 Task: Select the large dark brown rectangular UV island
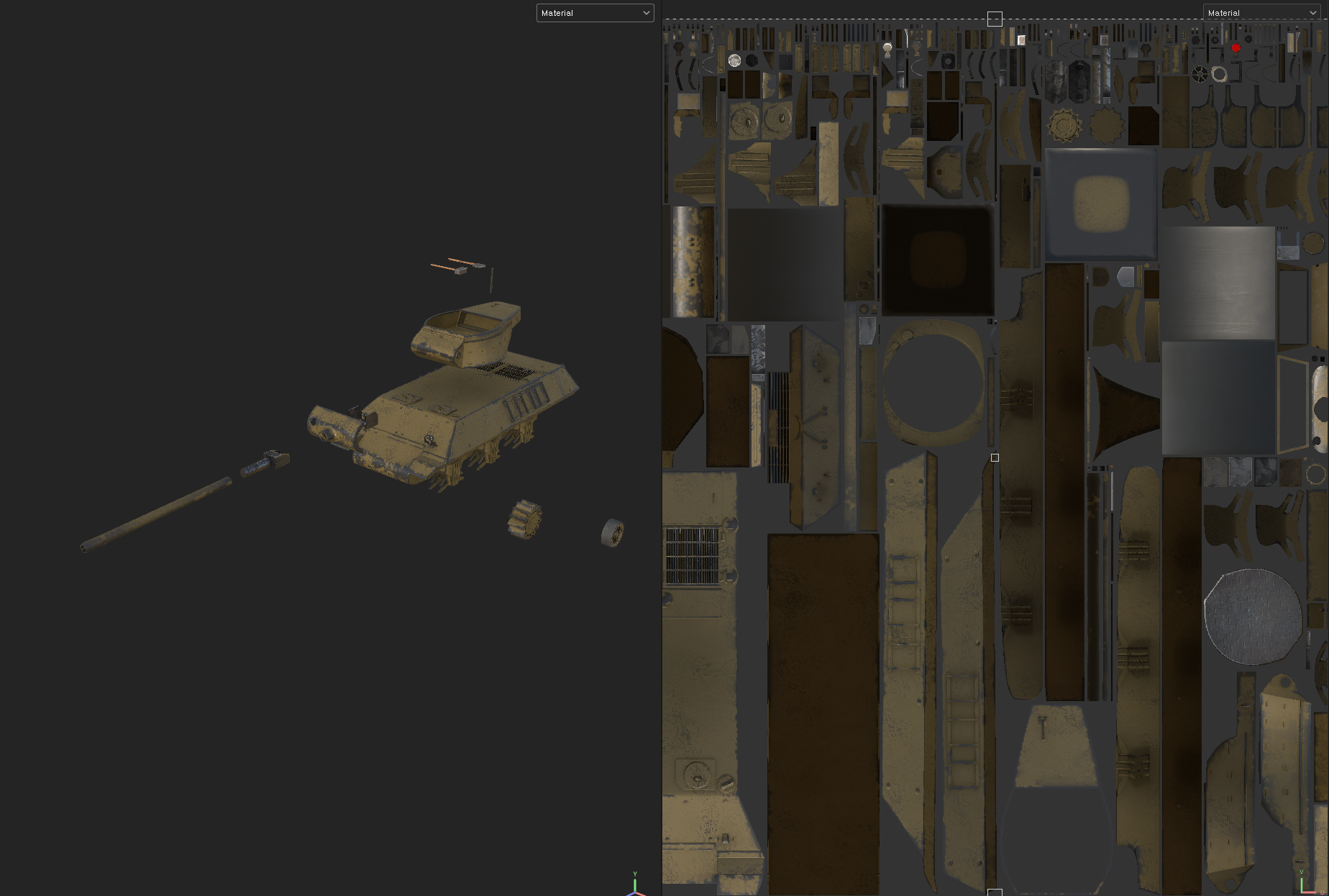tap(823, 713)
